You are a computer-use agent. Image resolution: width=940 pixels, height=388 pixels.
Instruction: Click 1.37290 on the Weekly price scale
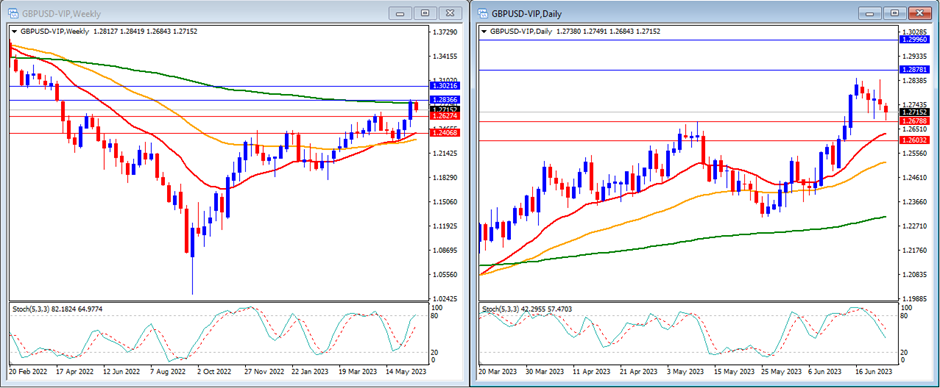(445, 31)
